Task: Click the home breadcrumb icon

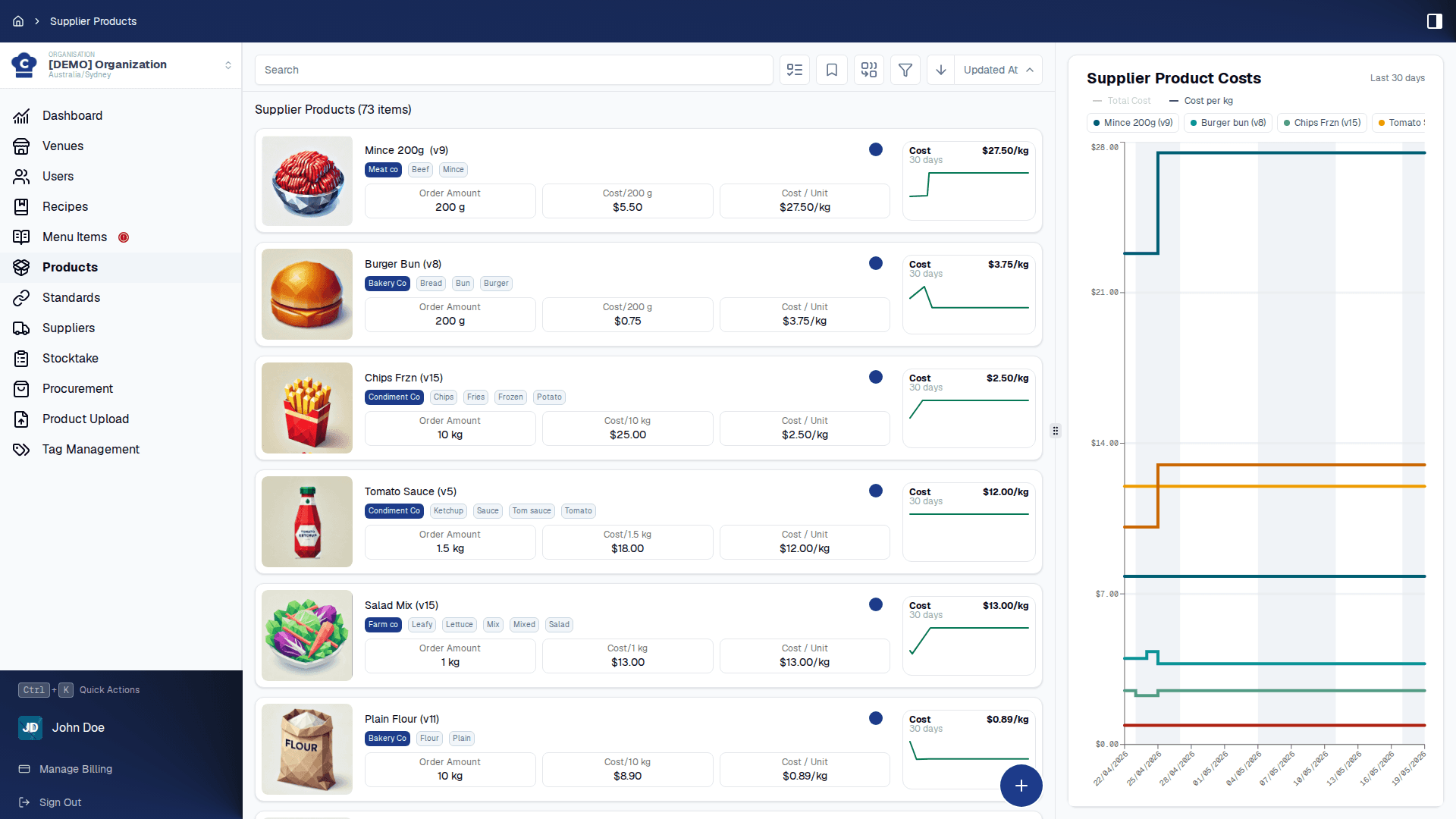Action: coord(18,21)
